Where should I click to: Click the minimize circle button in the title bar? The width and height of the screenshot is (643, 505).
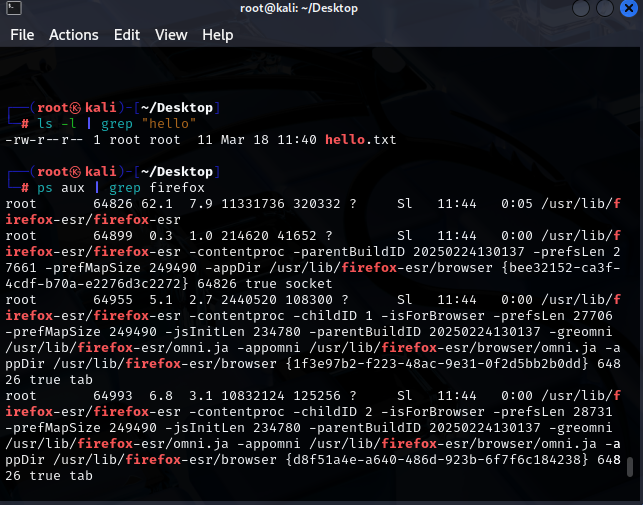pyautogui.click(x=581, y=8)
